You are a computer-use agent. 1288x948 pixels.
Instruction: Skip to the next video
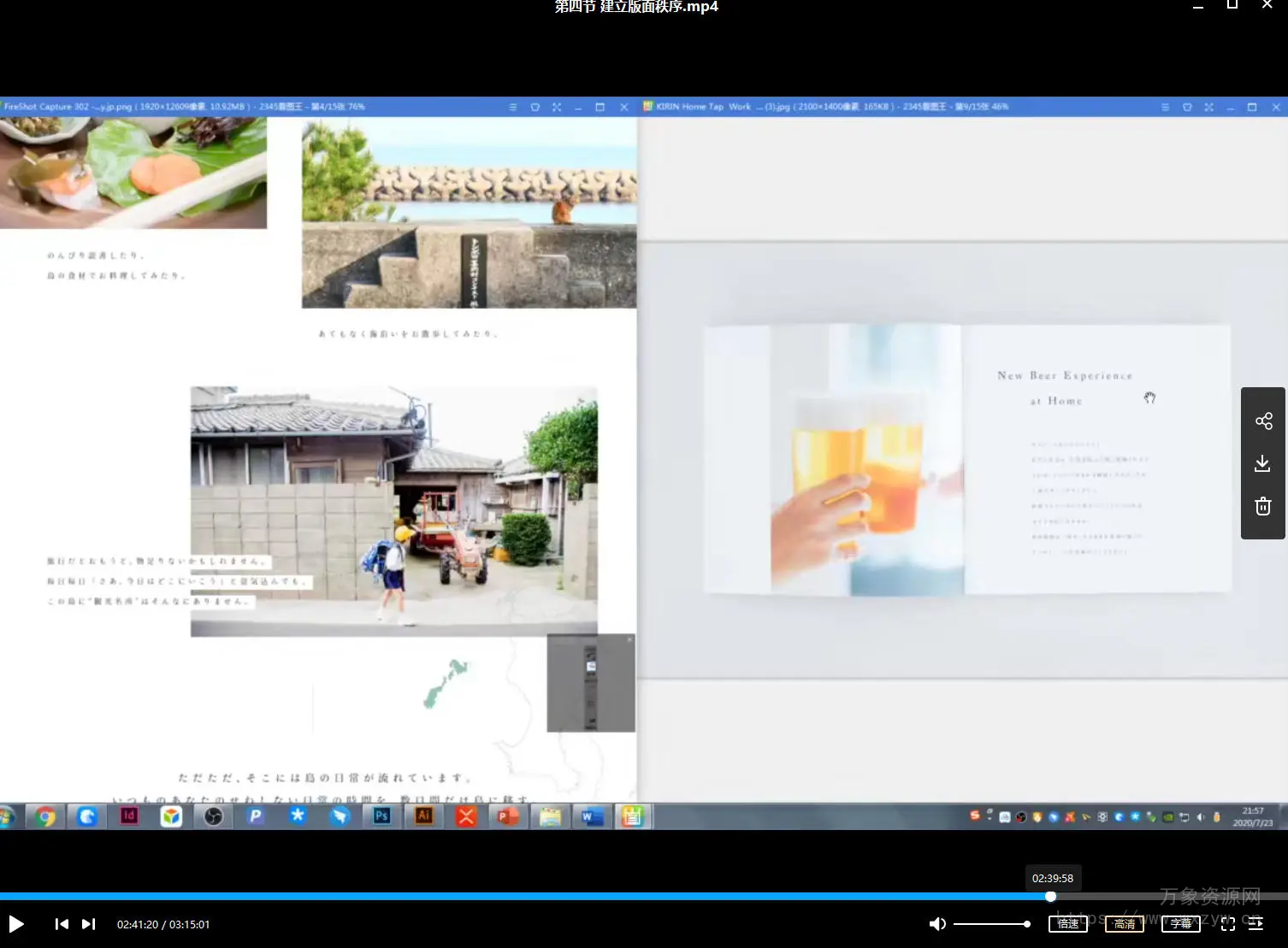(88, 924)
